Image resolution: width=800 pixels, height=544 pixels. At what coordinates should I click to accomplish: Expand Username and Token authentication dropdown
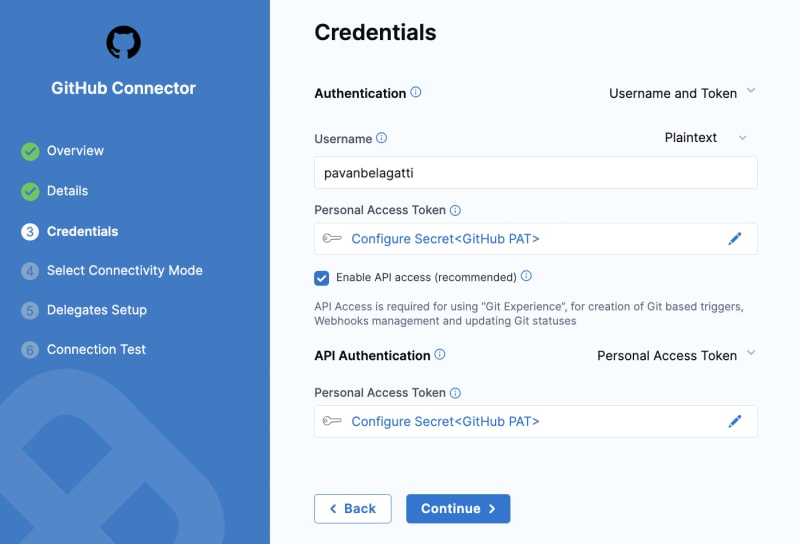(682, 93)
